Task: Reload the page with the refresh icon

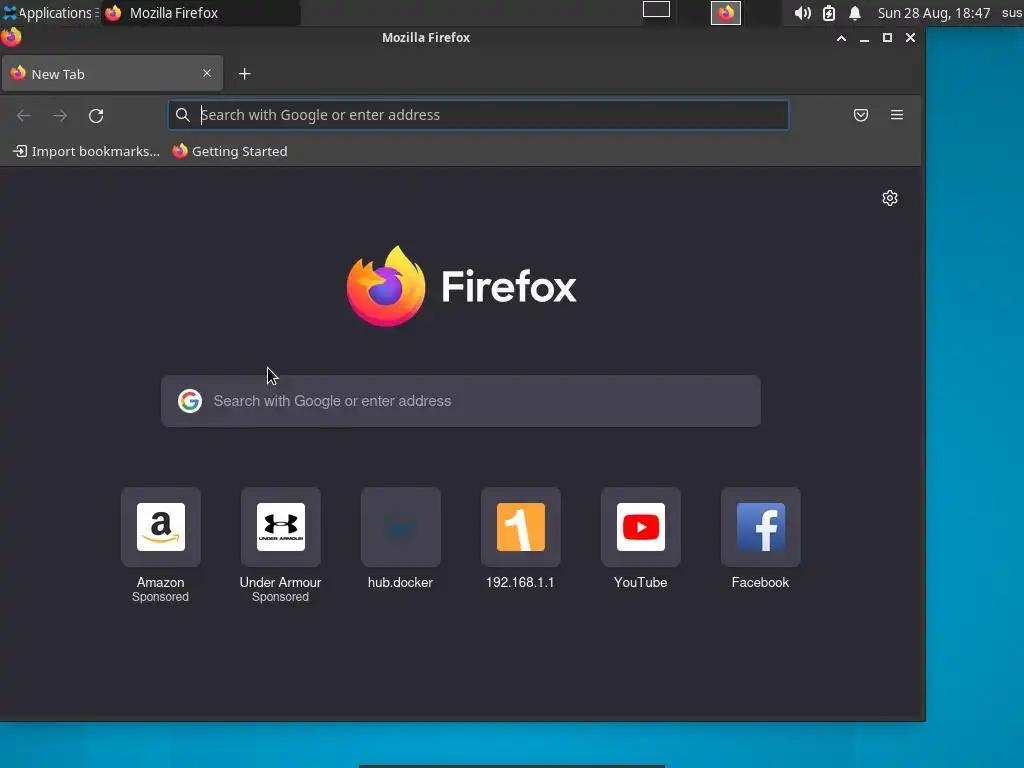Action: click(x=96, y=116)
